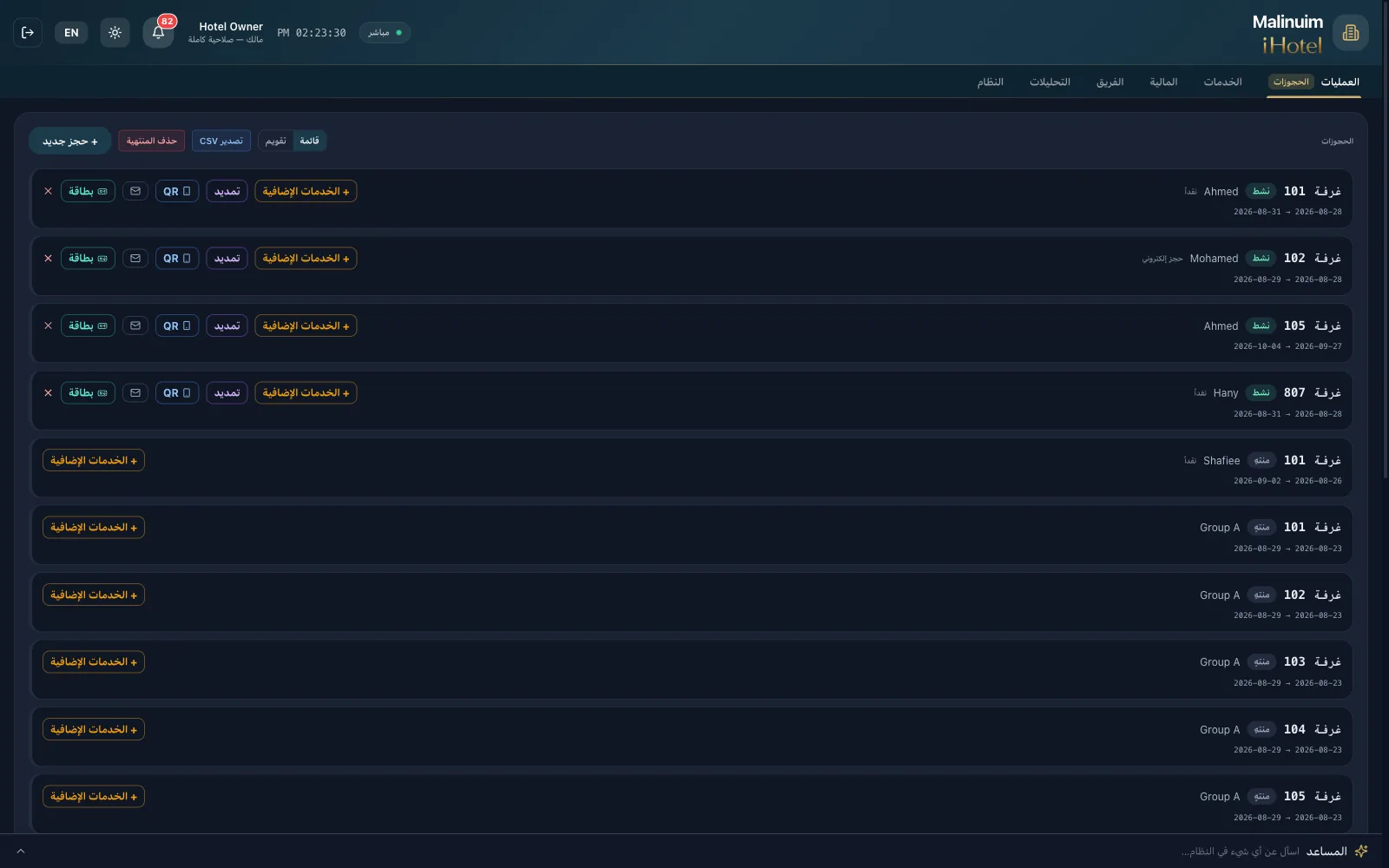This screenshot has height=868, width=1389.
Task: Click export CSV (تصدير CSV) button
Action: click(221, 141)
